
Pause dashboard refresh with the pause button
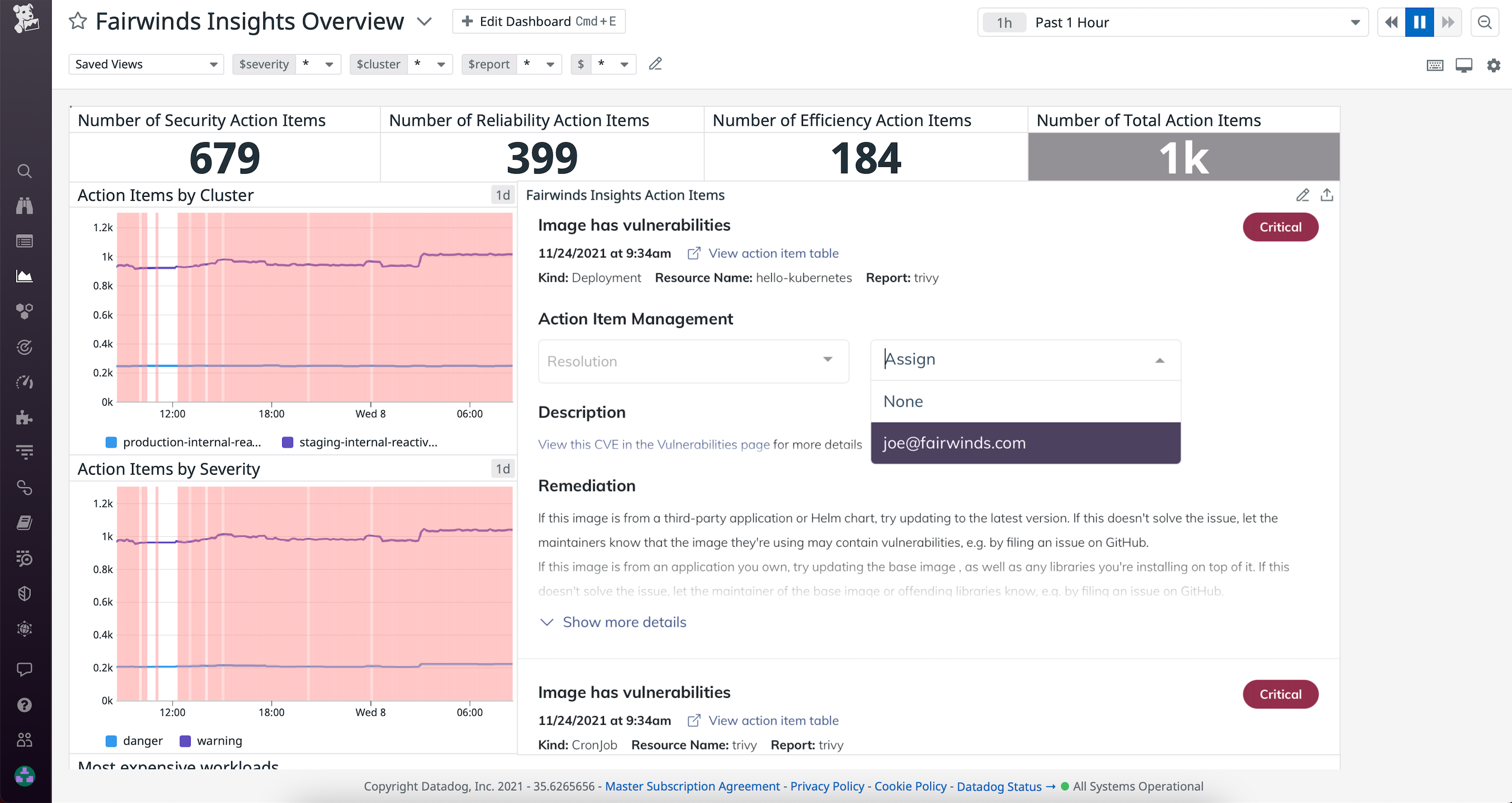point(1419,22)
